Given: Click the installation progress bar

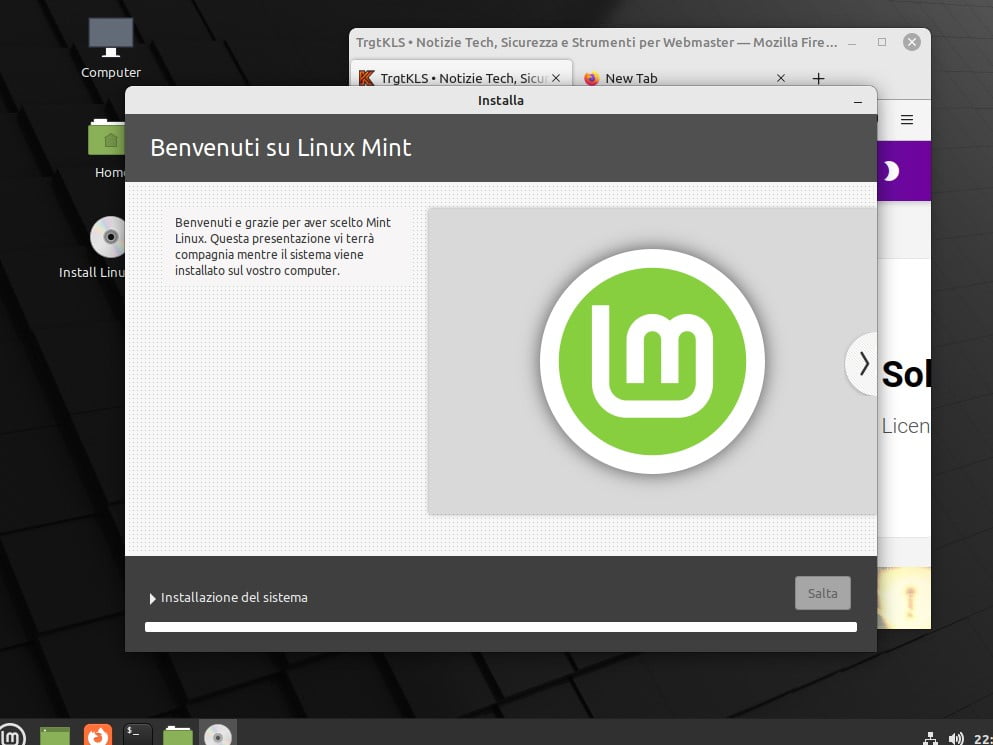Looking at the screenshot, I should pos(500,627).
